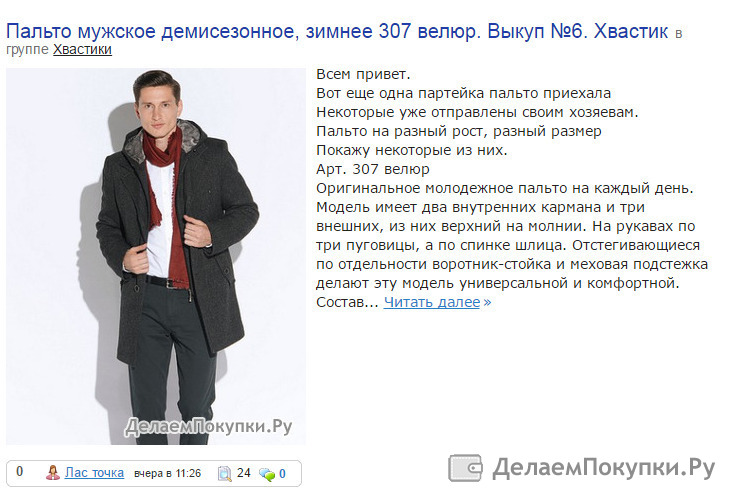Click the в группе label text

click(27, 49)
